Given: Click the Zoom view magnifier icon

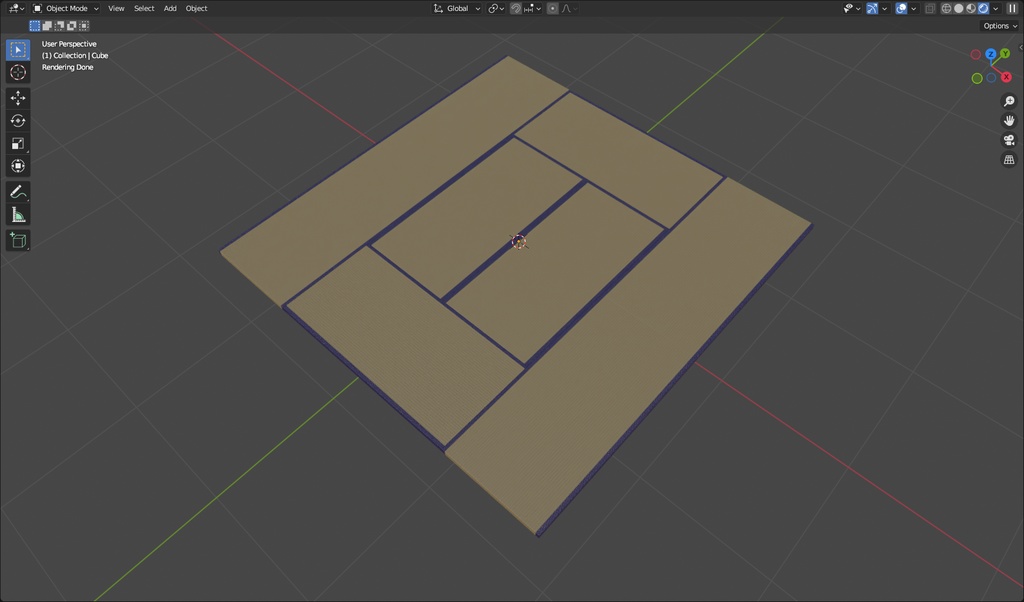Looking at the screenshot, I should click(1009, 101).
